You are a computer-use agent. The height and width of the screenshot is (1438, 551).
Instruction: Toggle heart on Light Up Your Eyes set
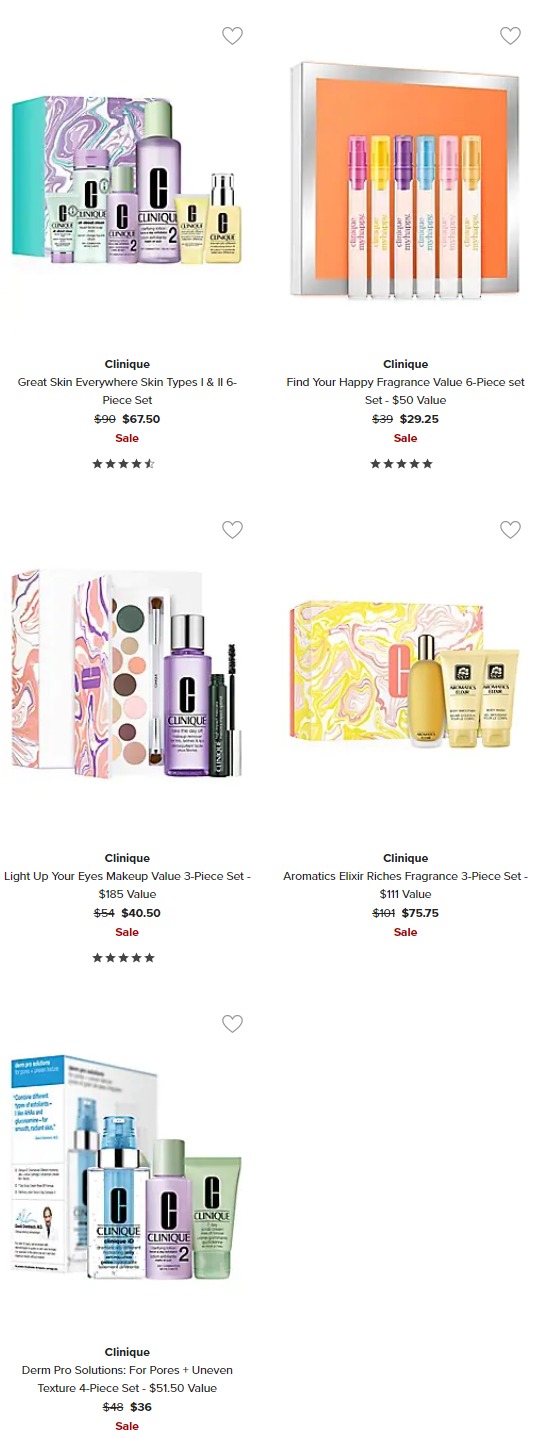tap(232, 530)
